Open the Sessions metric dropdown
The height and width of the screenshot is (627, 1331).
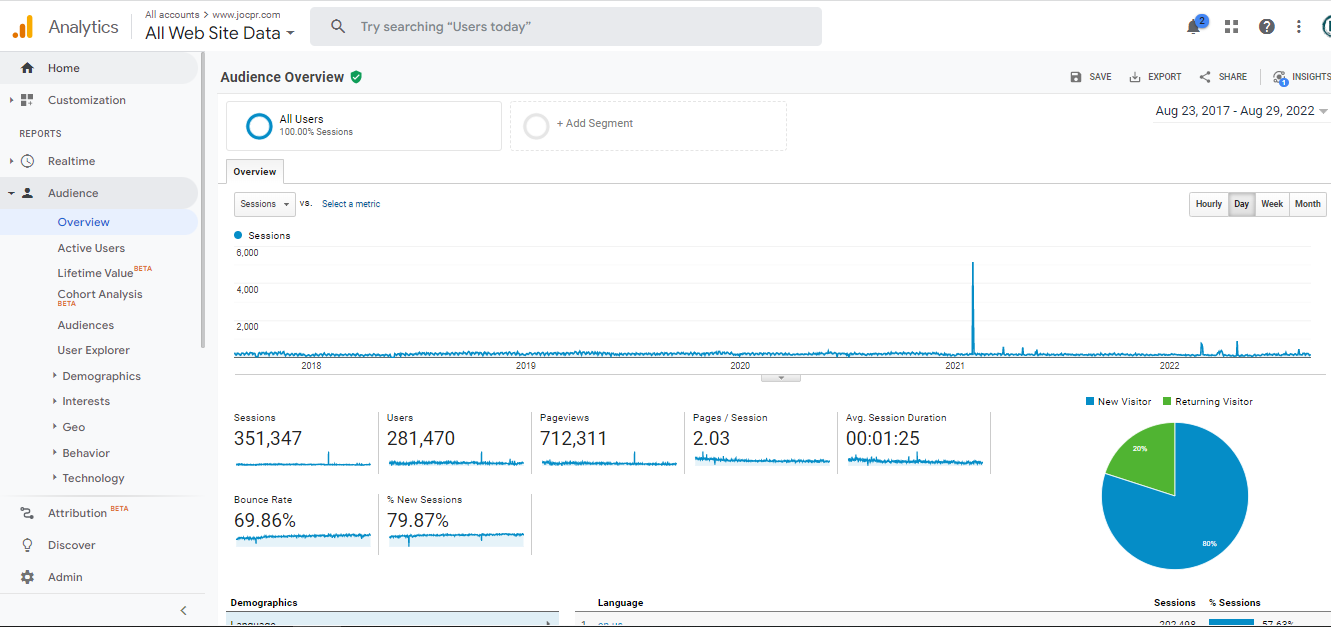(x=265, y=204)
